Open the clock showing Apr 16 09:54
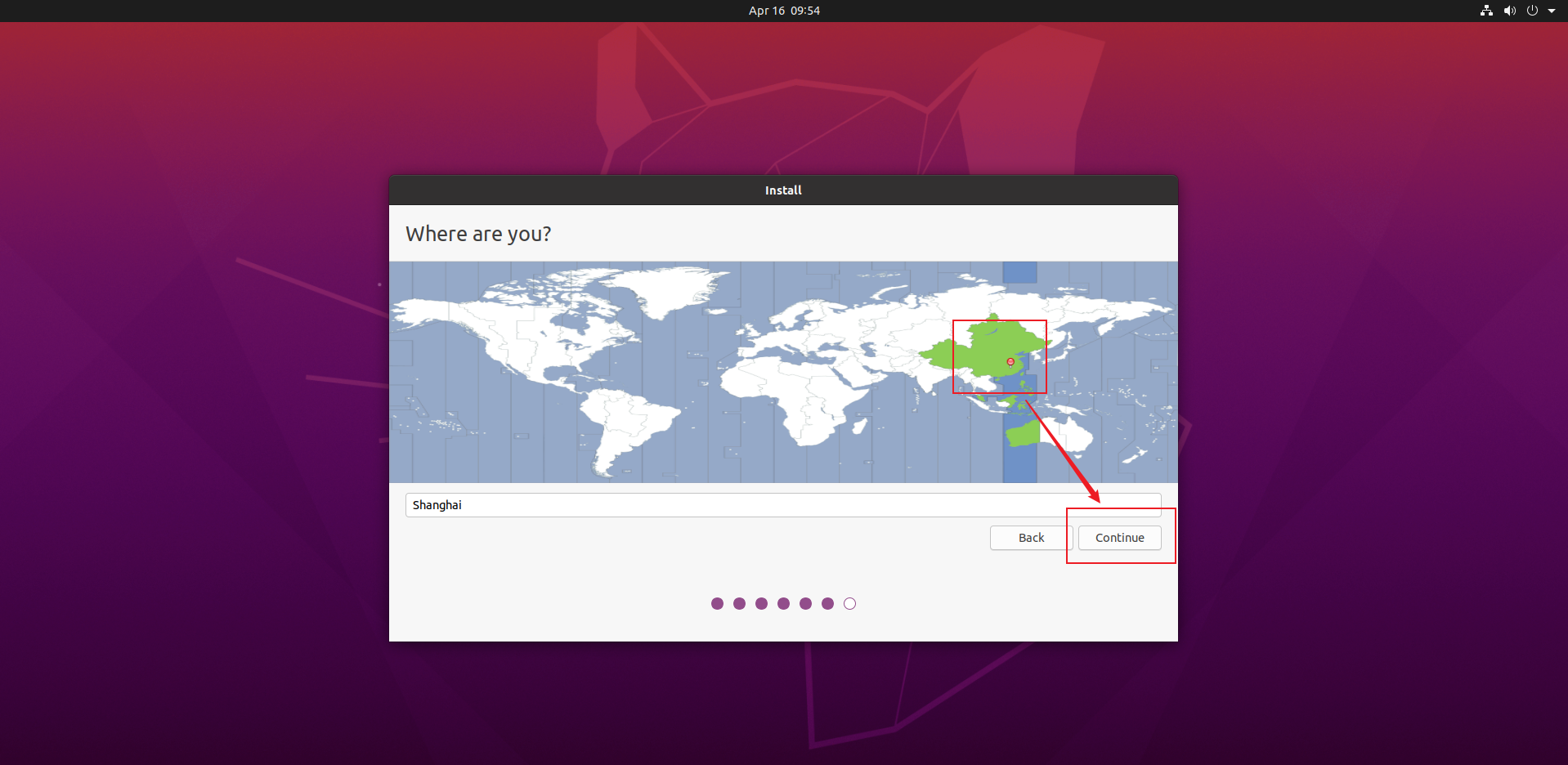 point(784,11)
